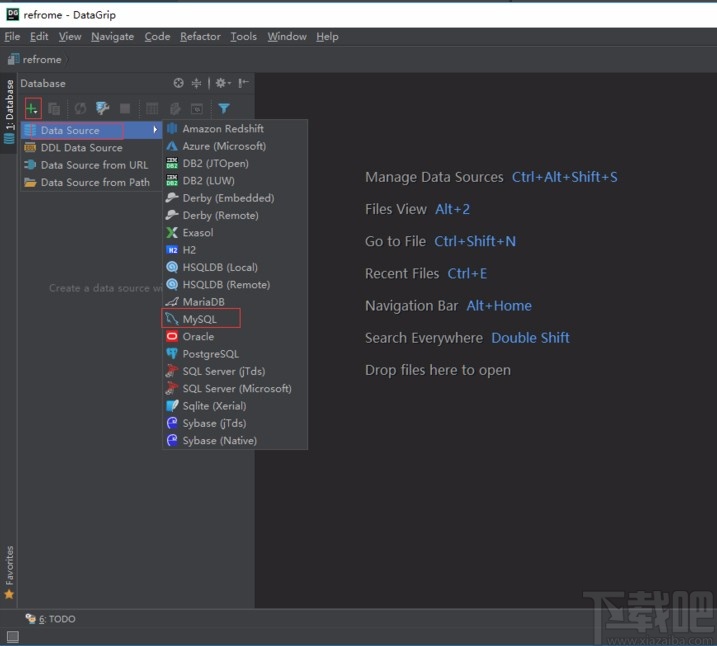Screen dimensions: 717x646
Task: Choose Exasol data source
Action: (x=235, y=233)
